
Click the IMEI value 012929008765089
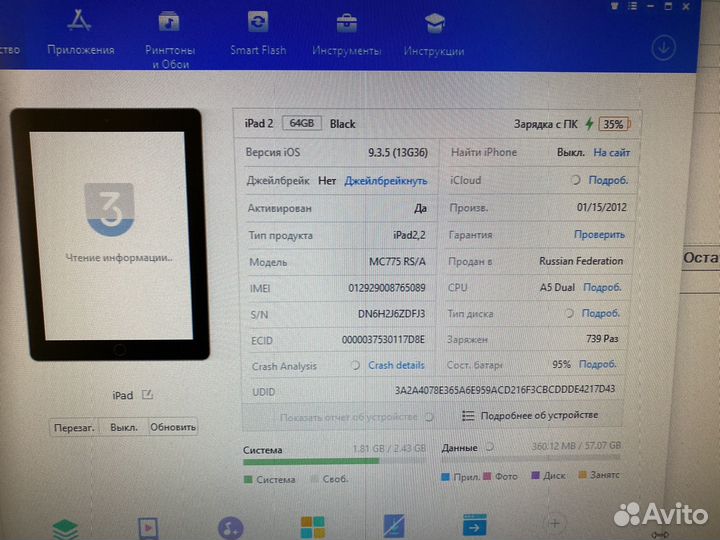pos(387,288)
